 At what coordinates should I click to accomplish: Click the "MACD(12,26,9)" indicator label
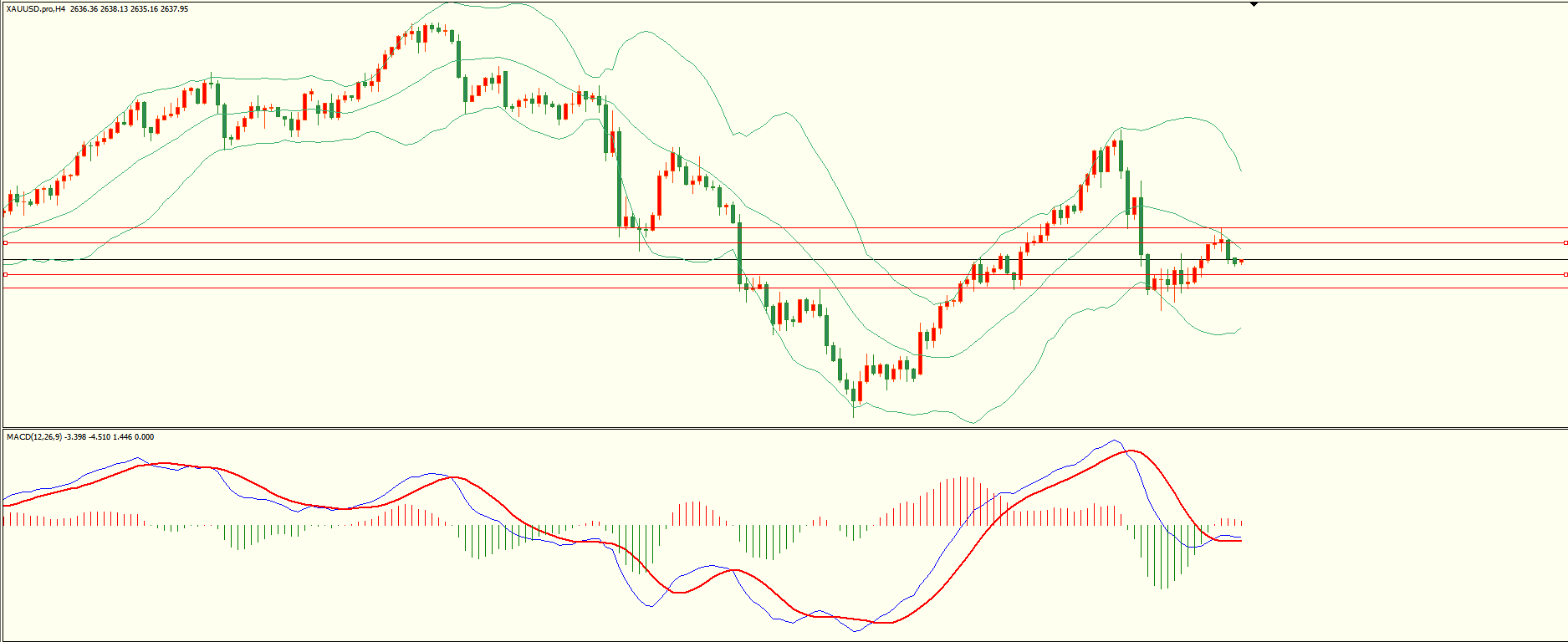pyautogui.click(x=33, y=437)
